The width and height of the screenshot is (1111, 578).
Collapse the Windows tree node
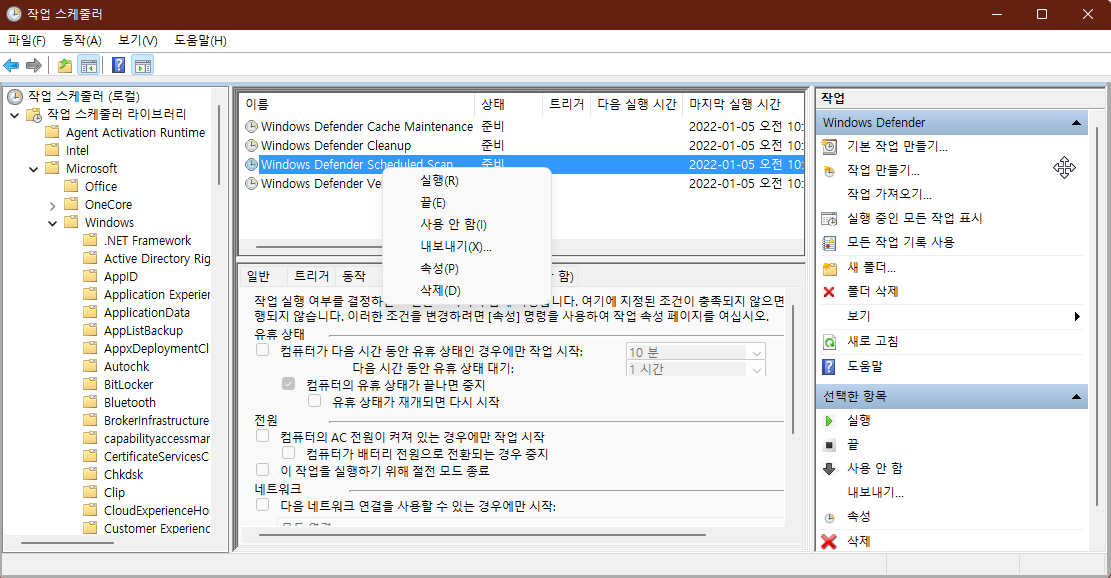click(x=53, y=222)
